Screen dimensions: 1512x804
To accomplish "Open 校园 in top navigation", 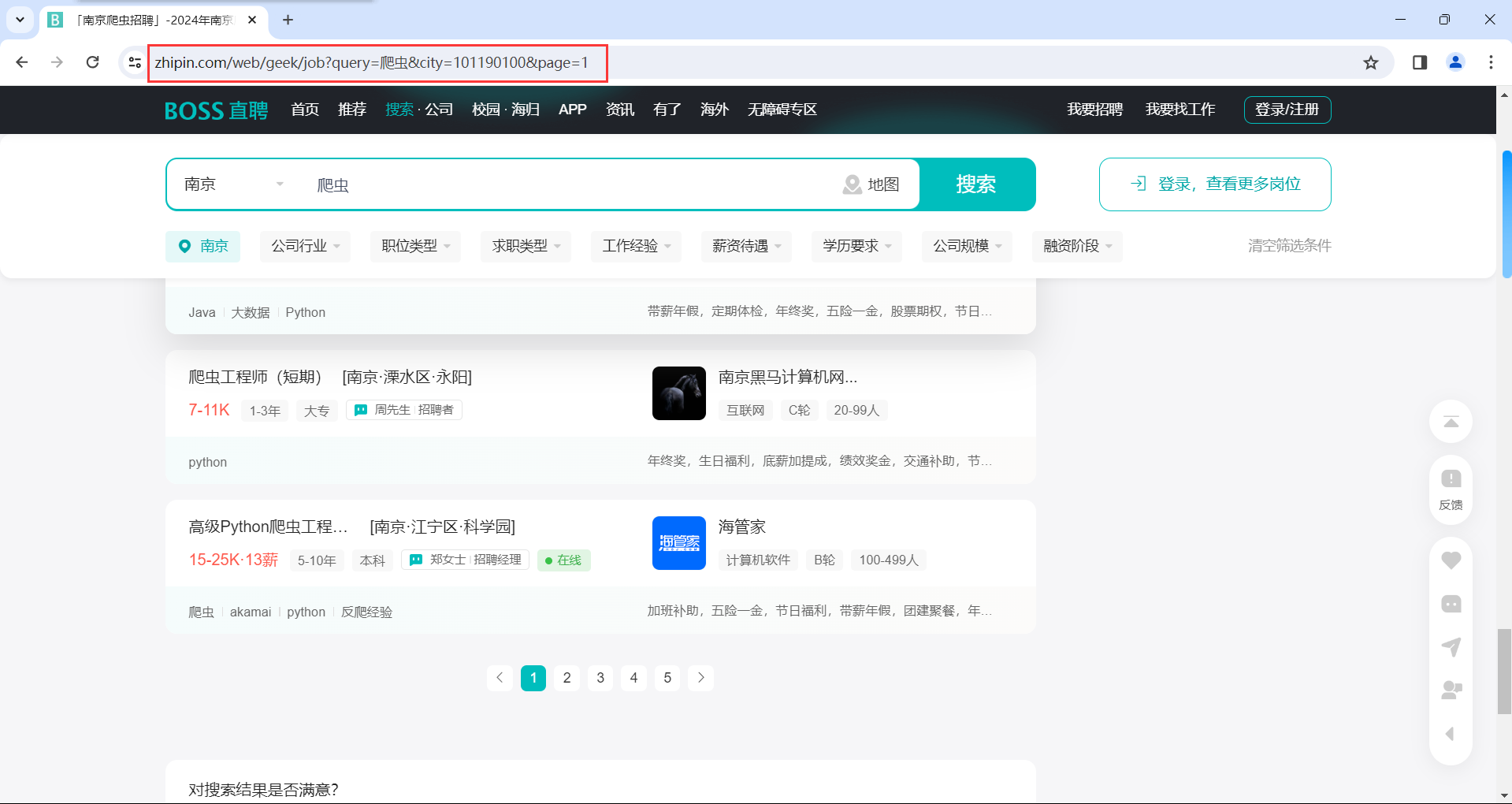I will pos(486,110).
